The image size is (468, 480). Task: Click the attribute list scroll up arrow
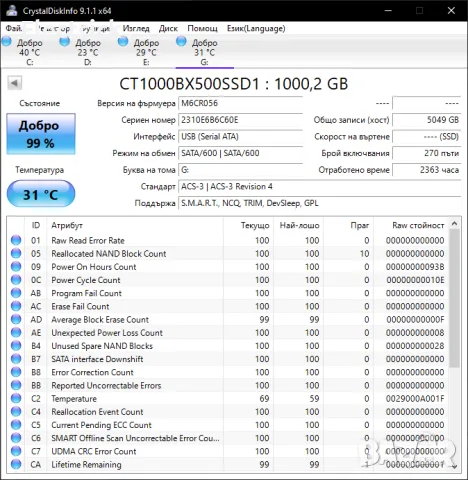454,224
